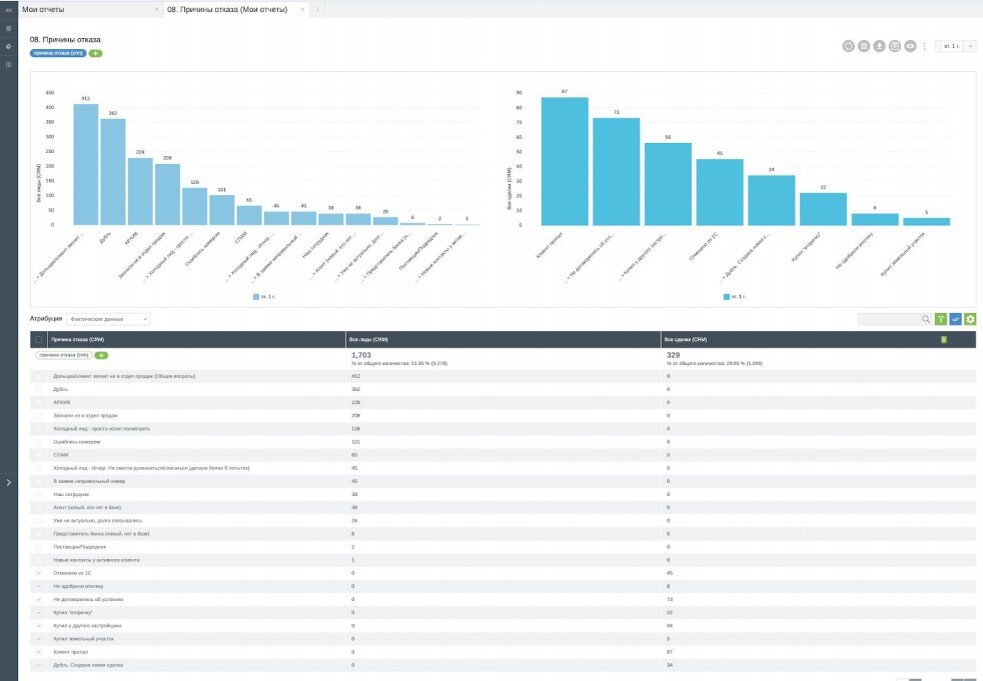Screen dimensions: 983x681
Task: Click the total deals value '329'
Action: click(x=673, y=355)
